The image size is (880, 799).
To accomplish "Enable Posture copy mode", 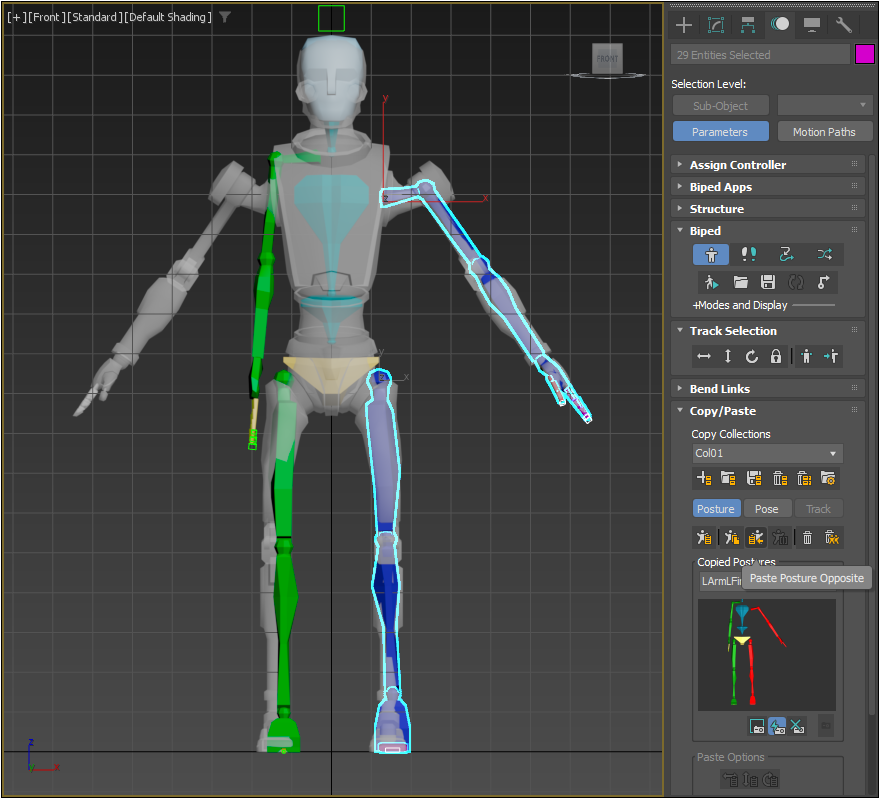I will (x=715, y=509).
